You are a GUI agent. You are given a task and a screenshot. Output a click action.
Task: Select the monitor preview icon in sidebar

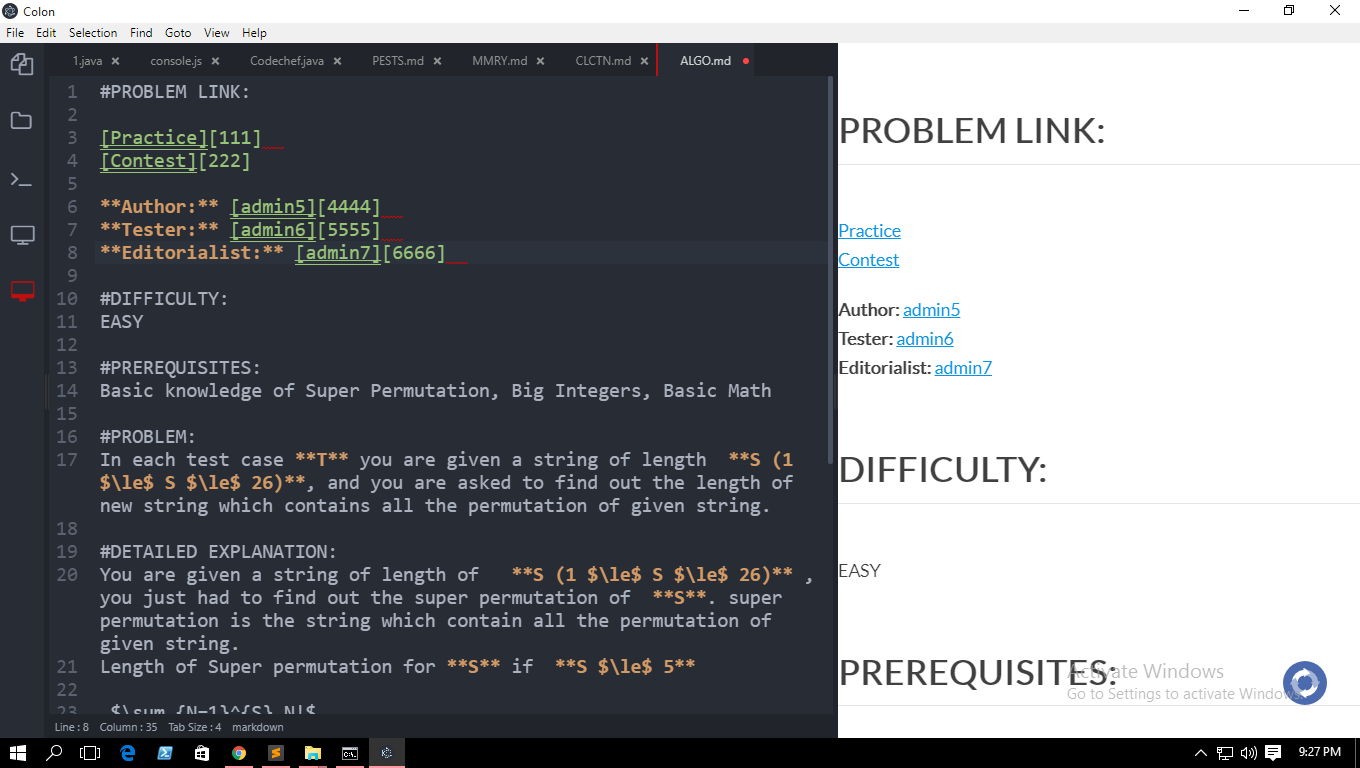(x=22, y=234)
